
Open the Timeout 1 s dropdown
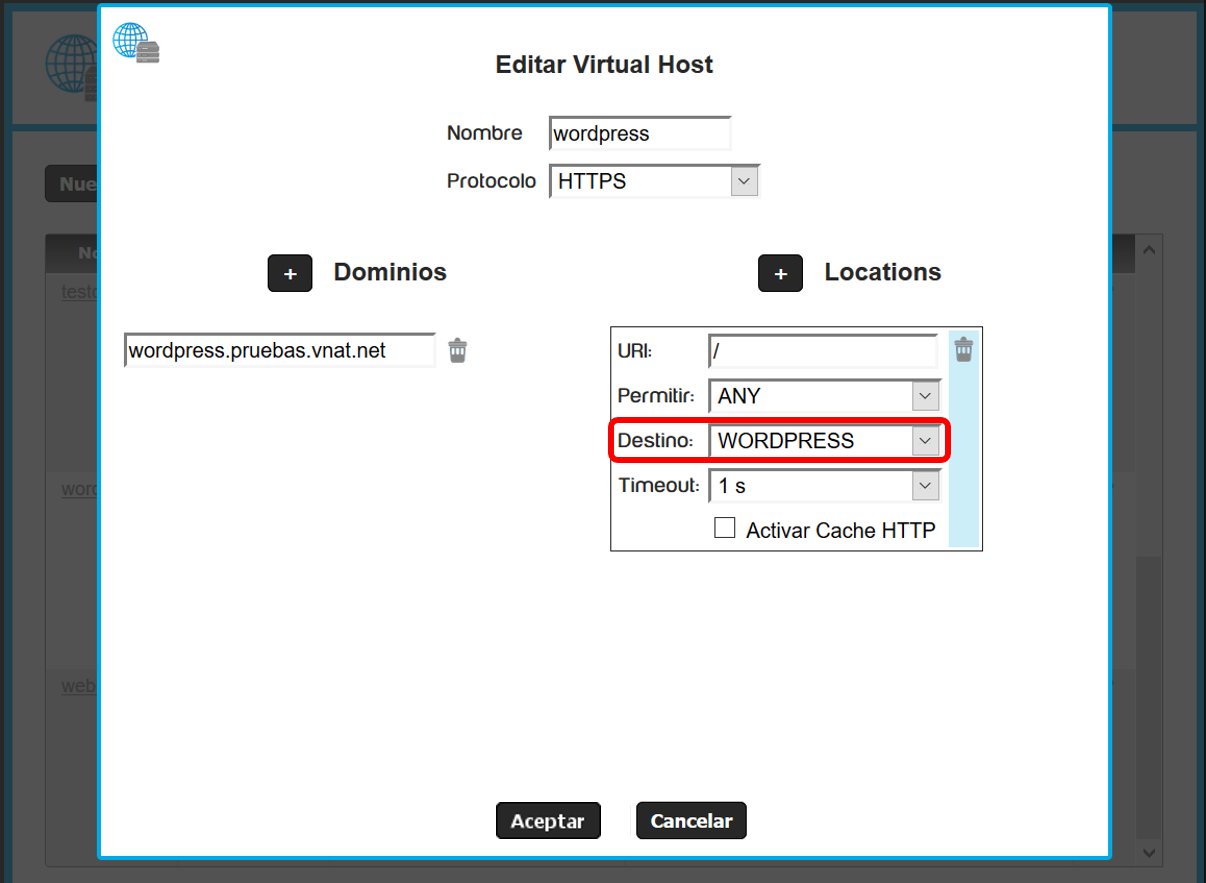point(824,486)
